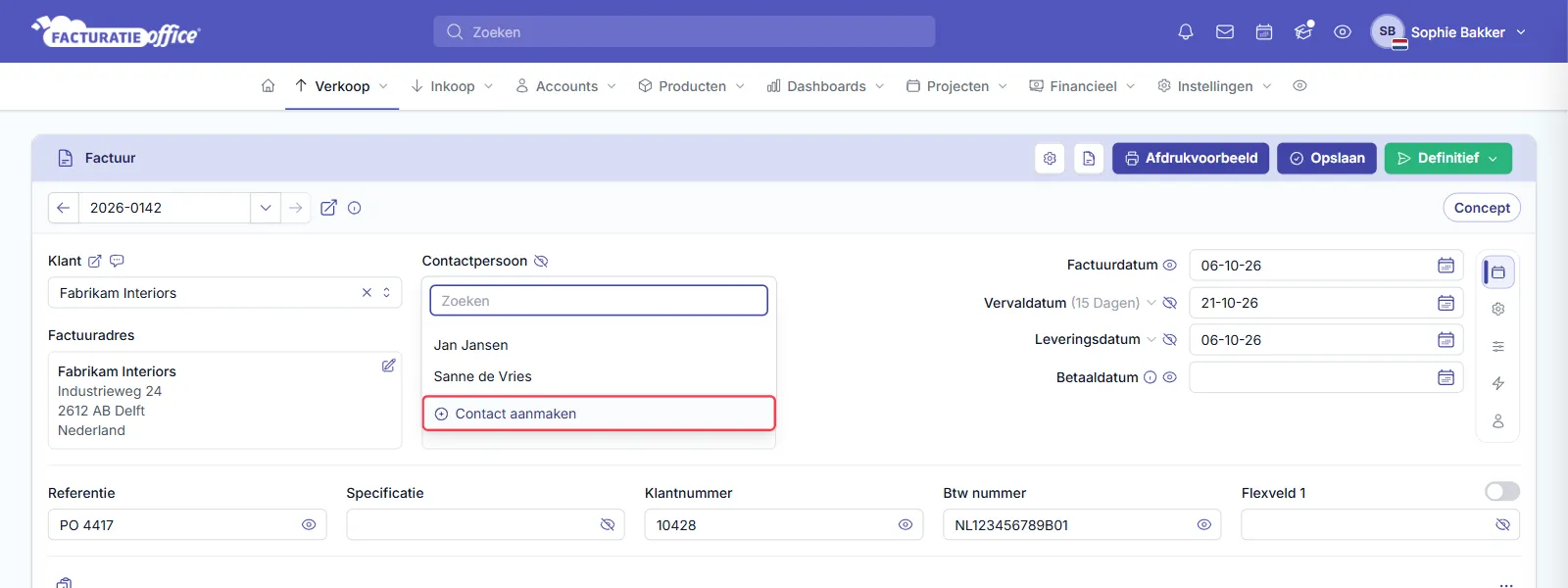Open invoice 2026-0142 in a new window

click(x=329, y=208)
